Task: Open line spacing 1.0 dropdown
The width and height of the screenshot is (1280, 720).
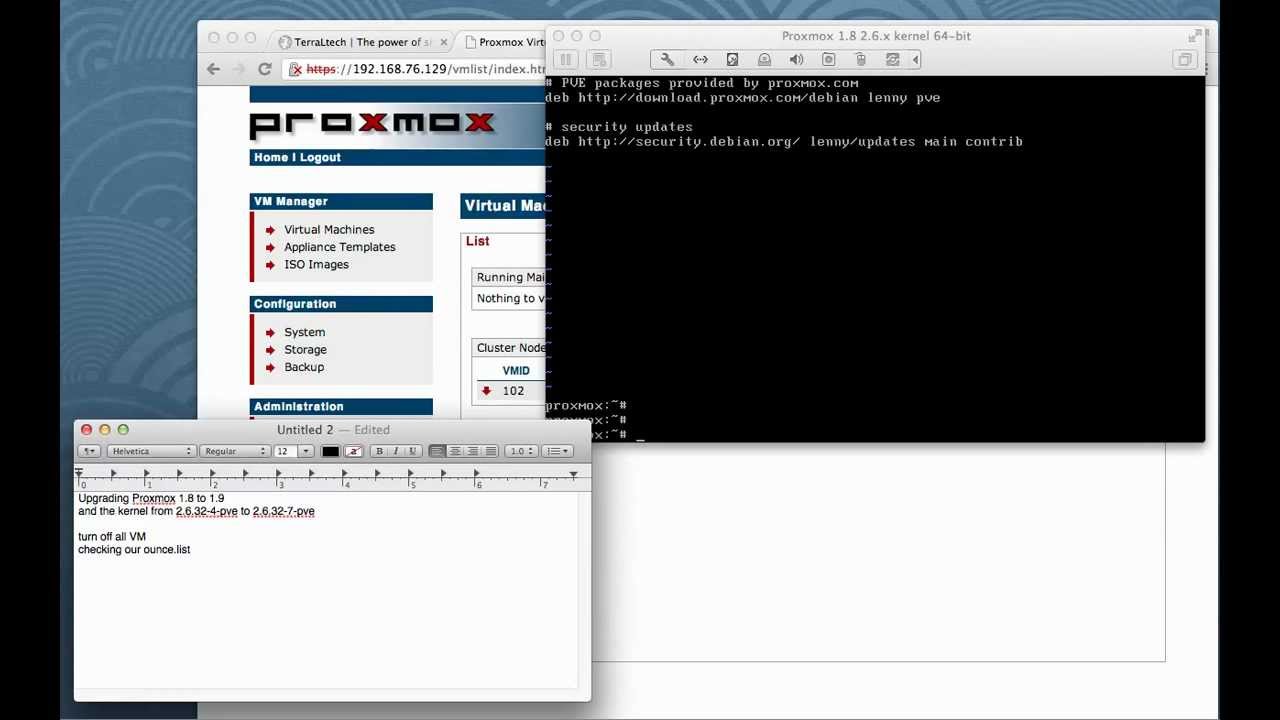Action: pos(520,451)
